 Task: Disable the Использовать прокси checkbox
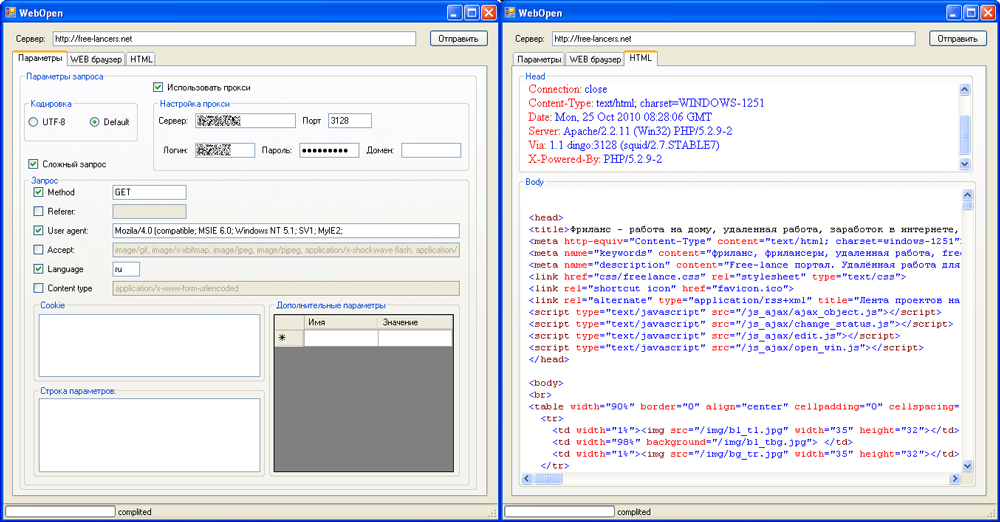pyautogui.click(x=158, y=87)
